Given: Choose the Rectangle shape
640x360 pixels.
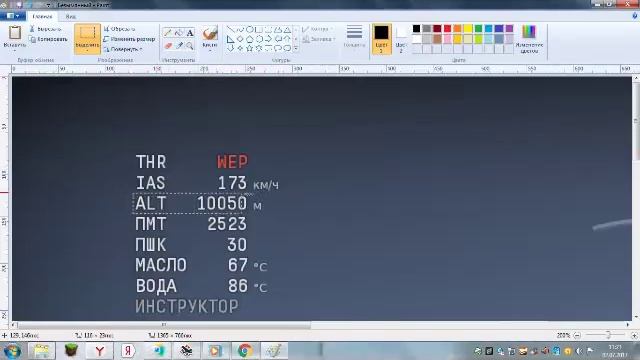Looking at the screenshot, I should click(259, 29).
